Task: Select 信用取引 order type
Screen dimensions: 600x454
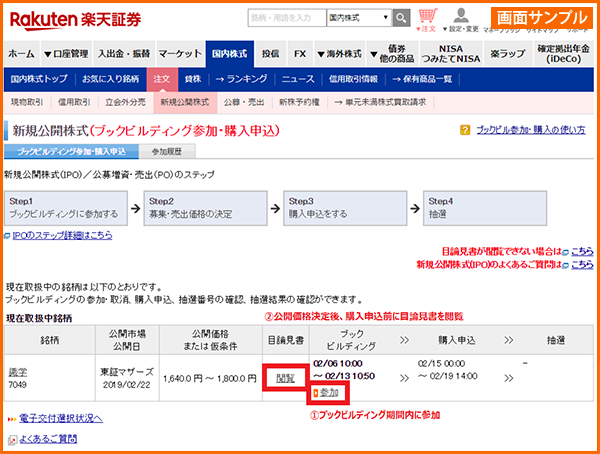Action: (74, 102)
